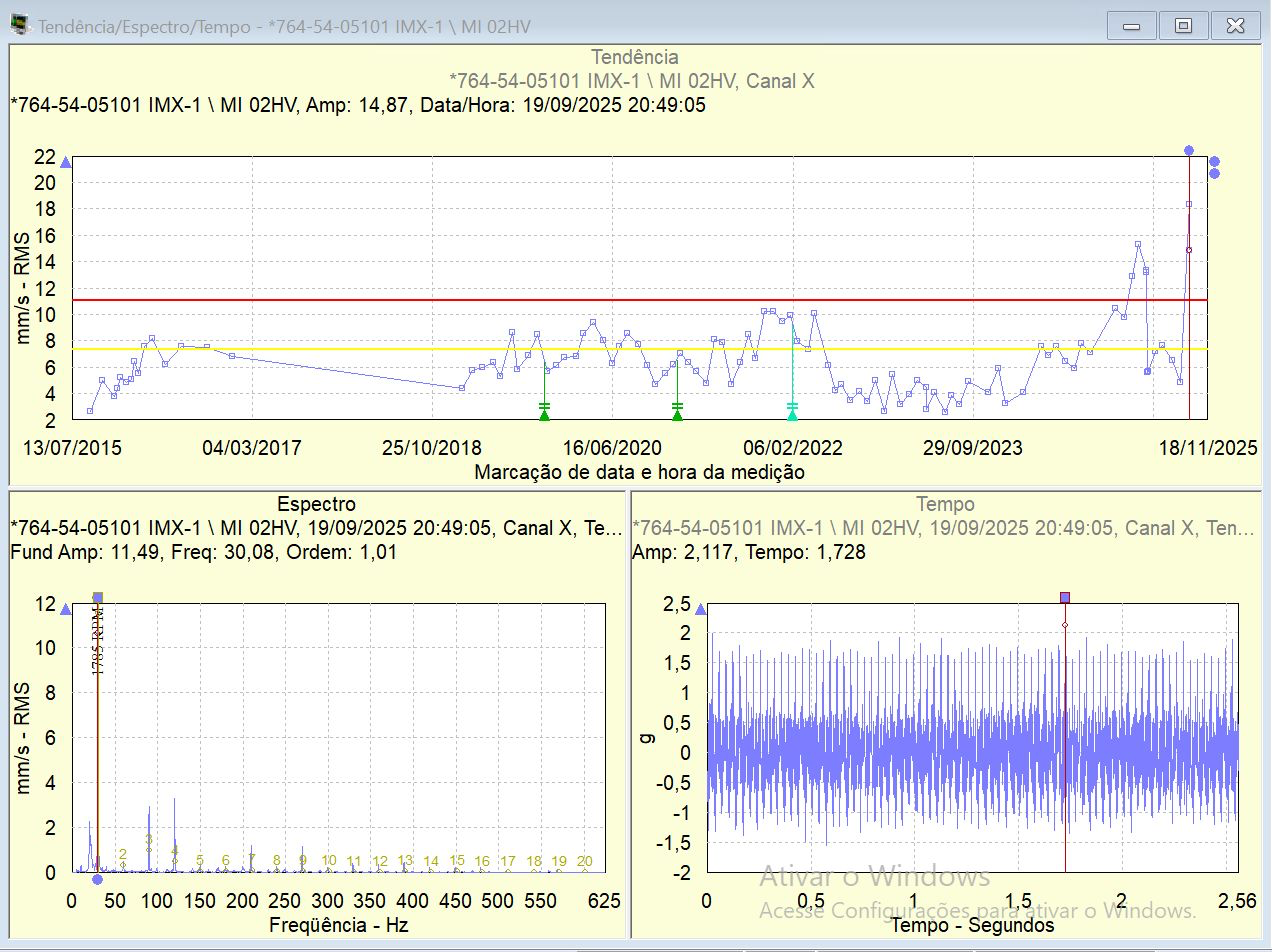Click the blue triangle on the spectrum amplitude axis
The height and width of the screenshot is (952, 1272).
(x=65, y=609)
